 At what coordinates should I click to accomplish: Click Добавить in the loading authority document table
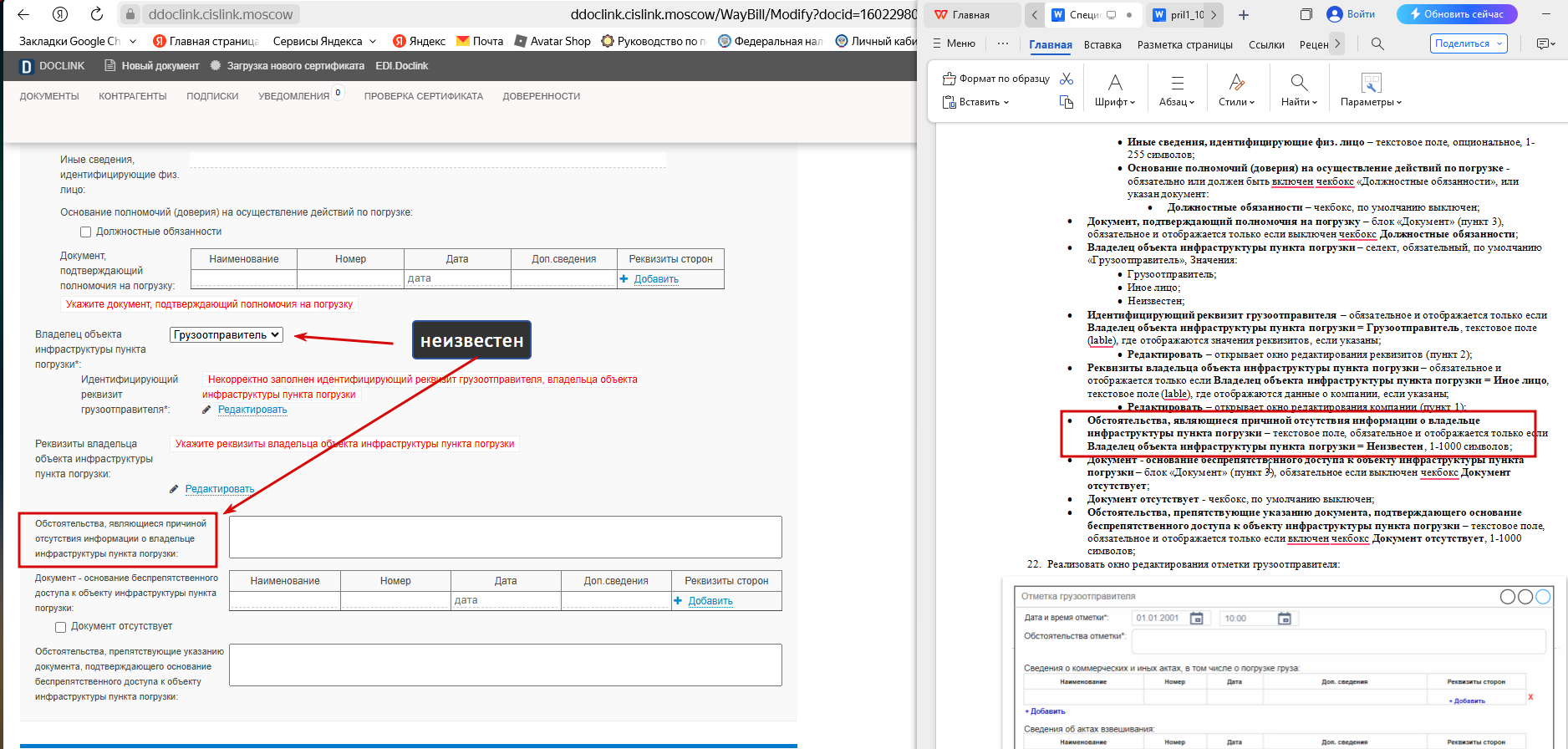(x=656, y=279)
